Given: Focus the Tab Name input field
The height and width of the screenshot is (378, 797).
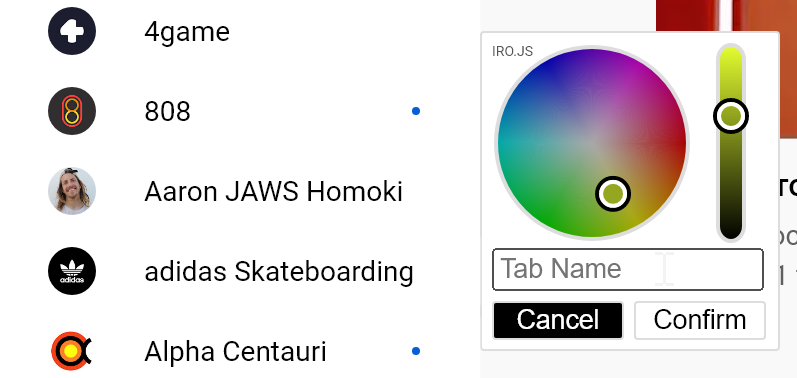Looking at the screenshot, I should [628, 269].
